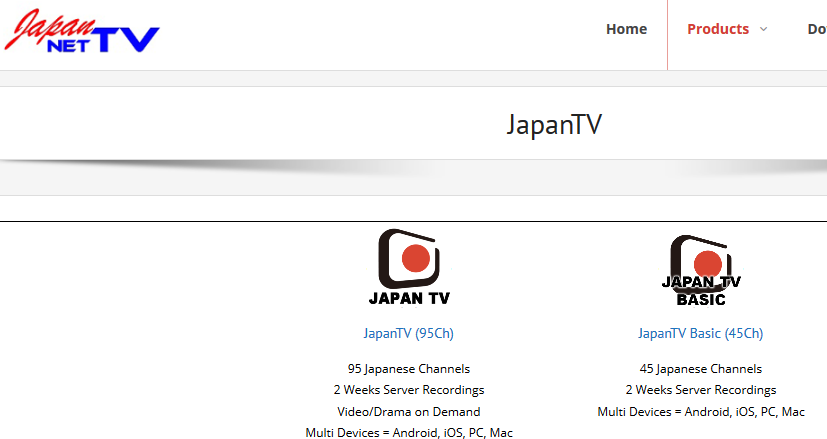Click the '95 Japanese Channels' text
This screenshot has width=827, height=439.
409,369
